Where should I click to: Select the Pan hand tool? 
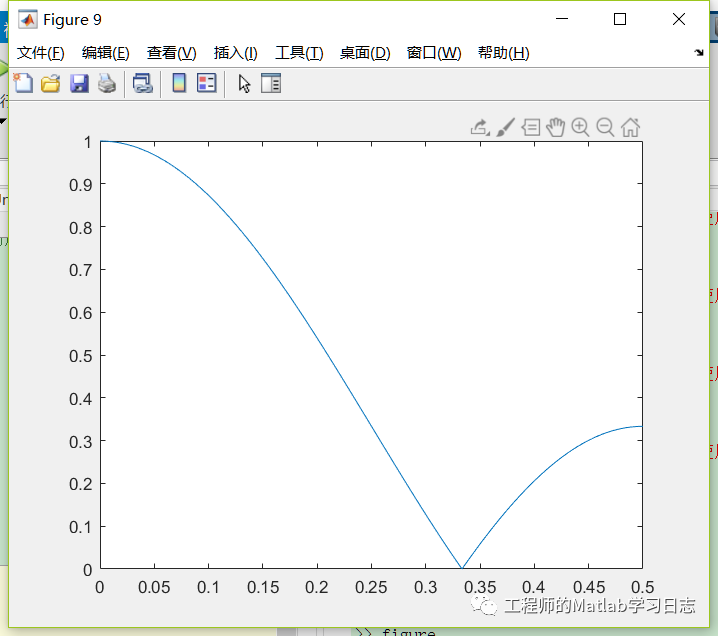tap(555, 127)
